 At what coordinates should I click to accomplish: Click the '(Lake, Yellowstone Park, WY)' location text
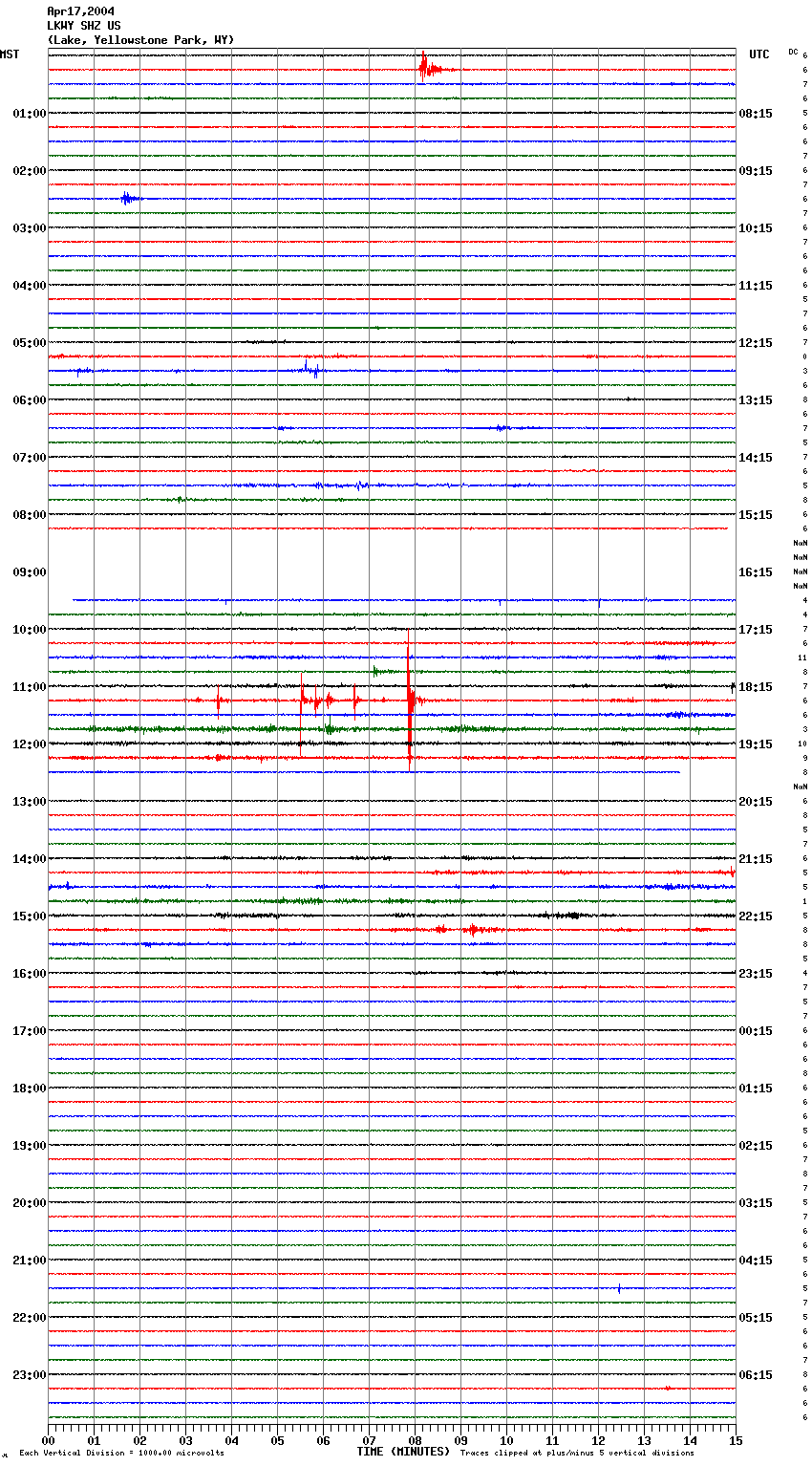(140, 40)
